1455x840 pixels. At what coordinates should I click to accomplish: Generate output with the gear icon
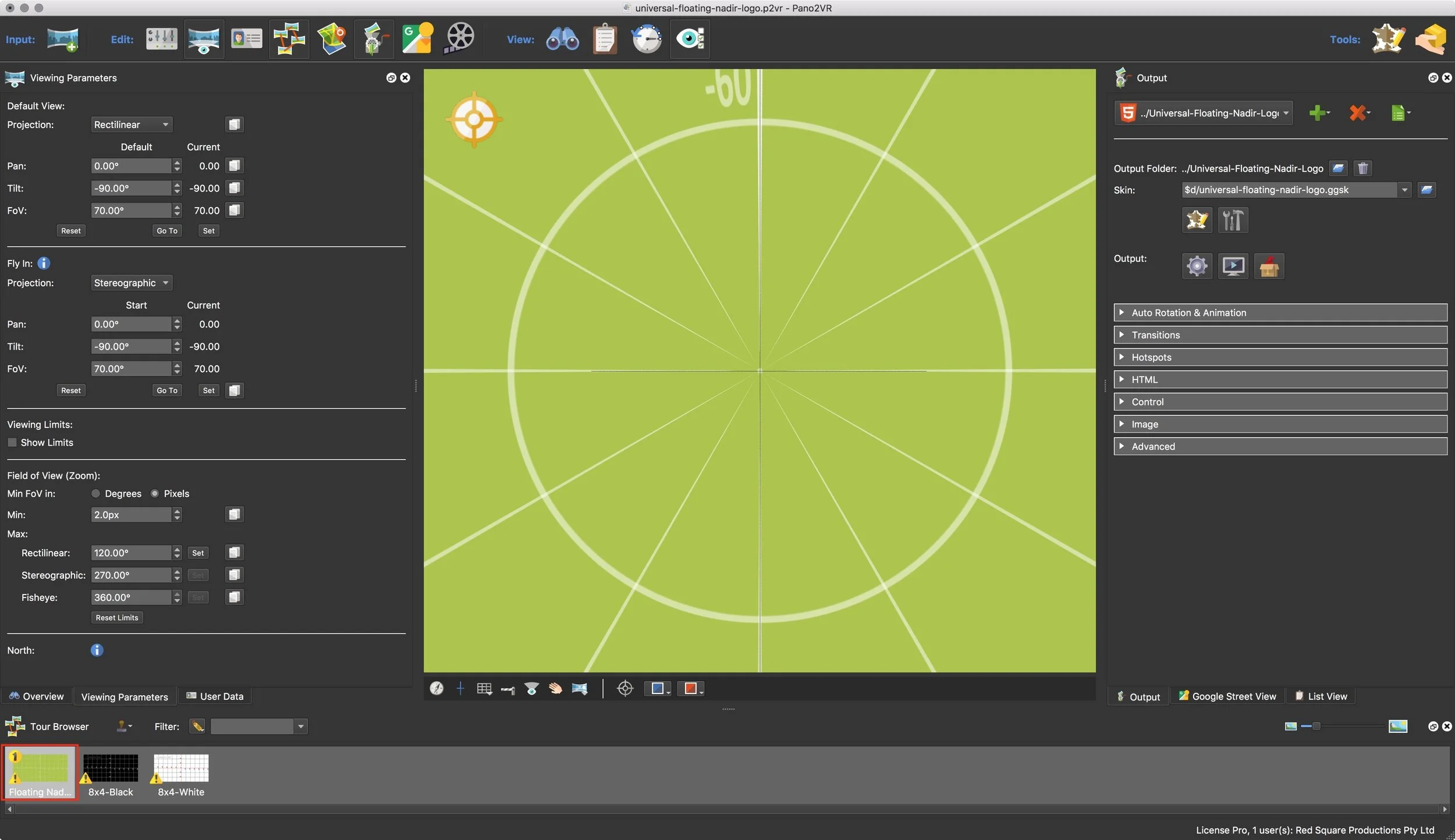coord(1197,266)
